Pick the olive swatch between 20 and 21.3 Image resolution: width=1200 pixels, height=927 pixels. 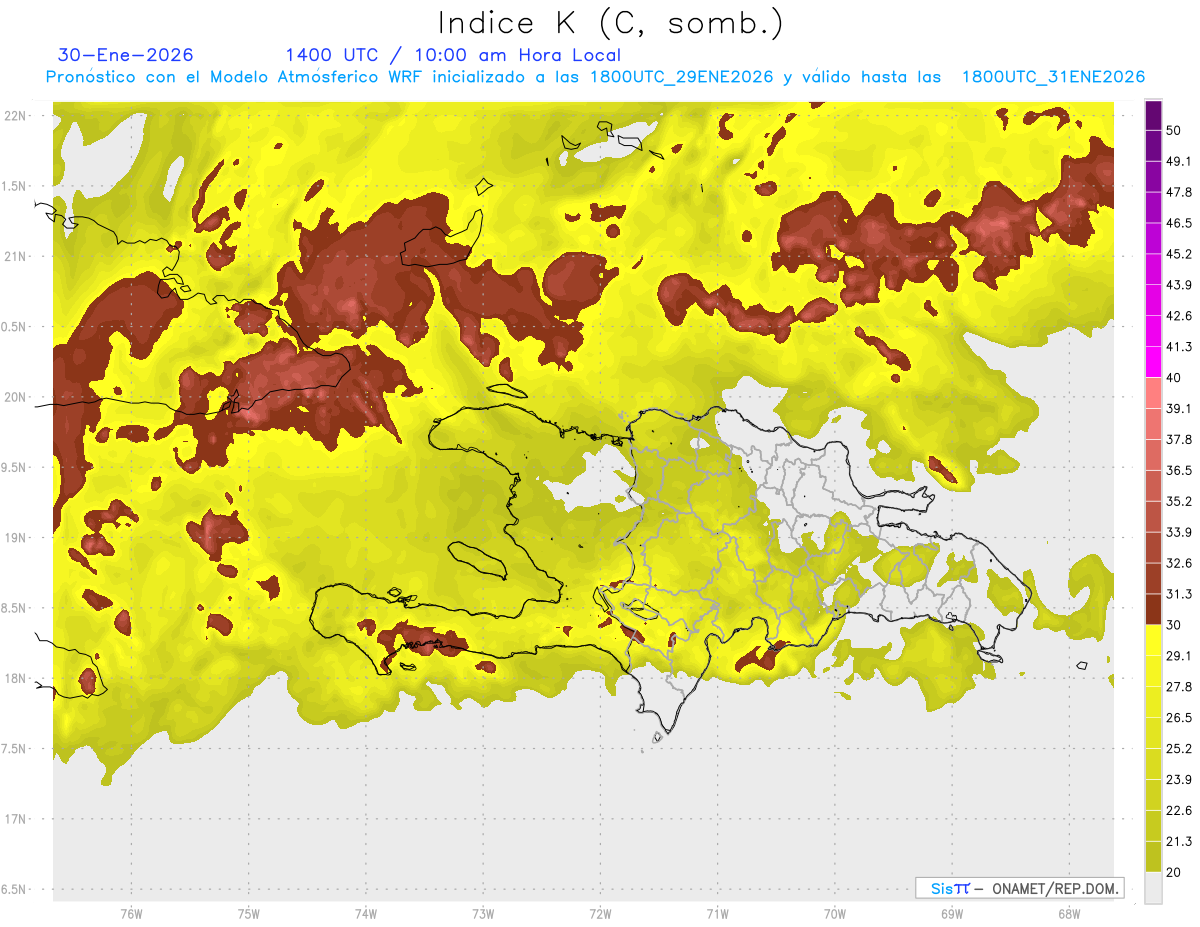click(1153, 857)
